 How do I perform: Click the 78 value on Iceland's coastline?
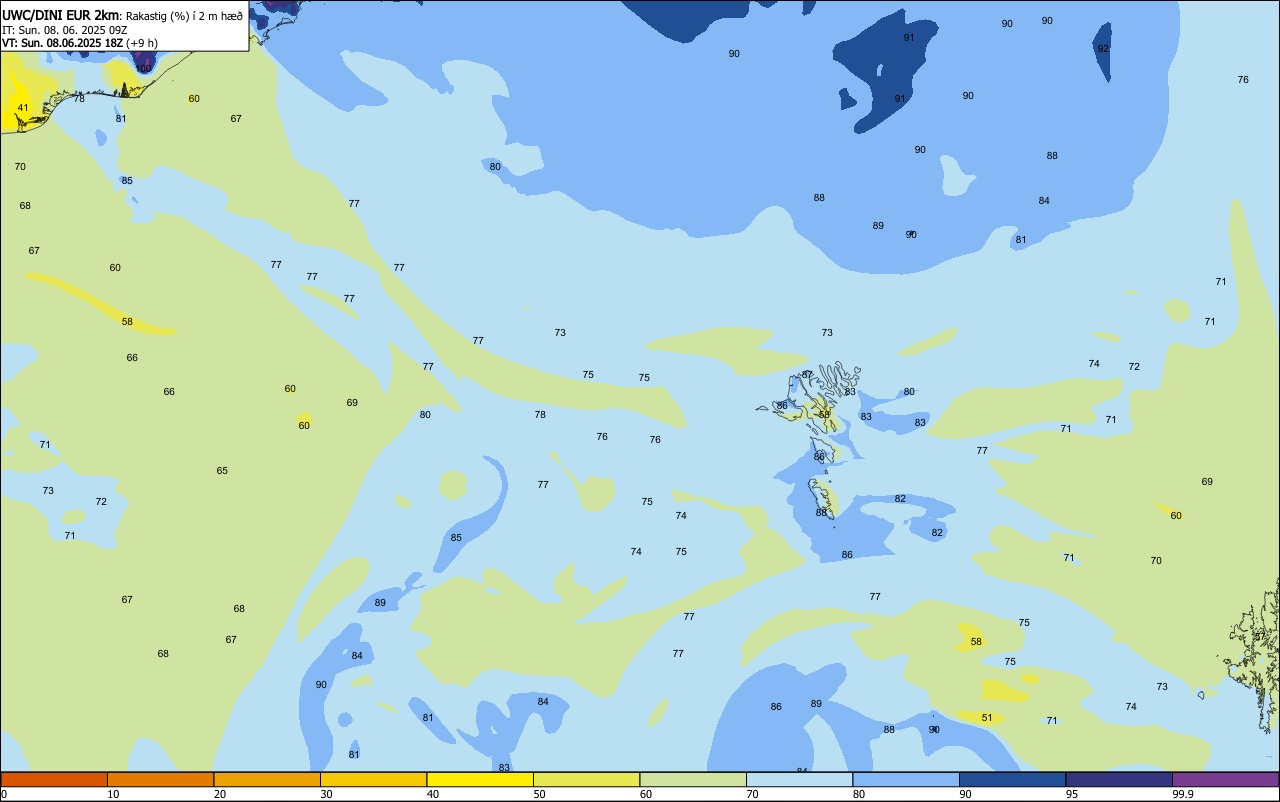[79, 98]
